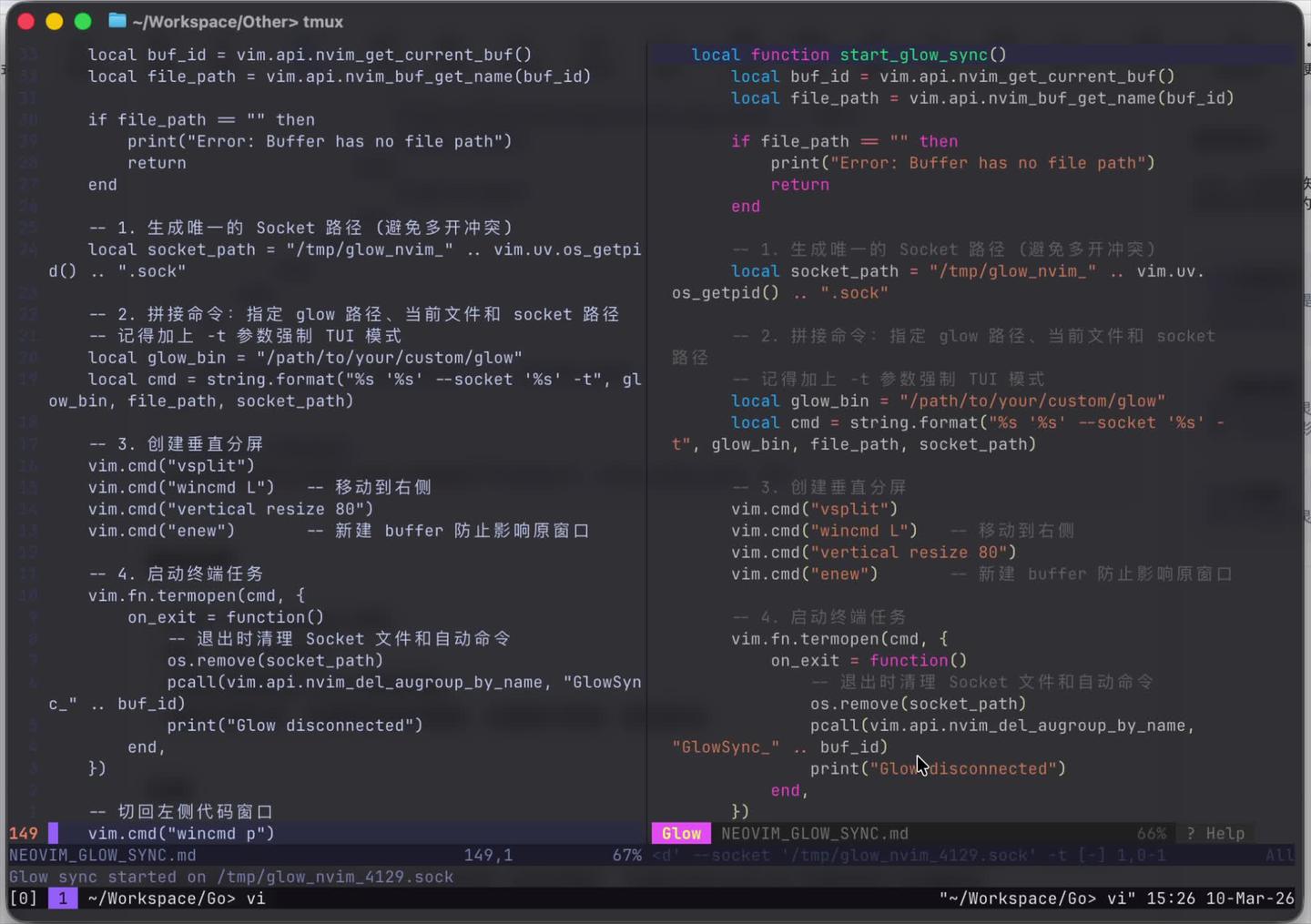Click the yellow minimize window button
The height and width of the screenshot is (924, 1311).
[x=55, y=21]
